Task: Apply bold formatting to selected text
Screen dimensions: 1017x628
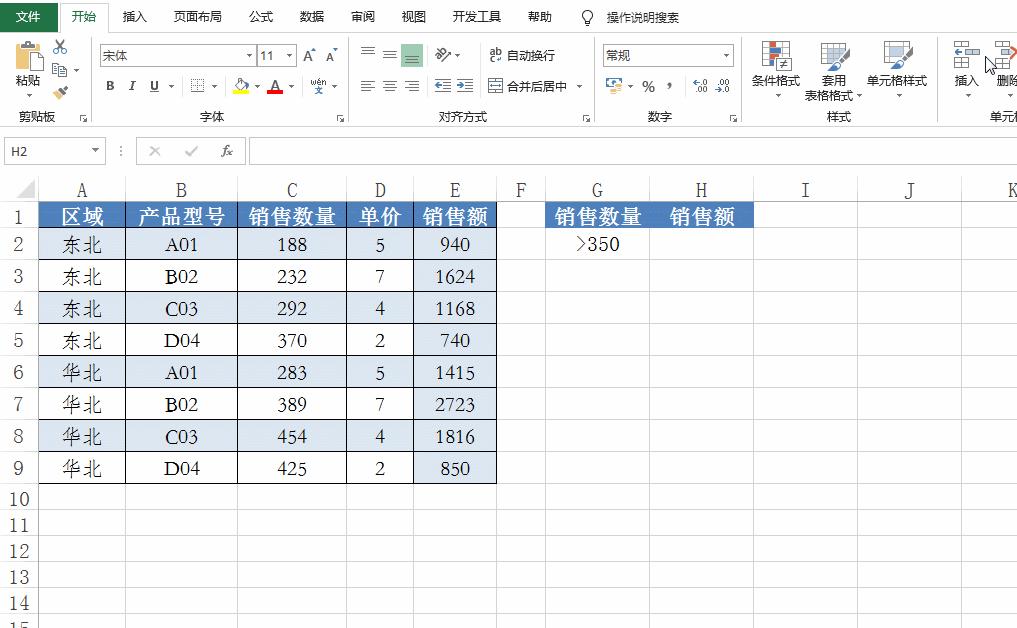Action: pos(110,87)
